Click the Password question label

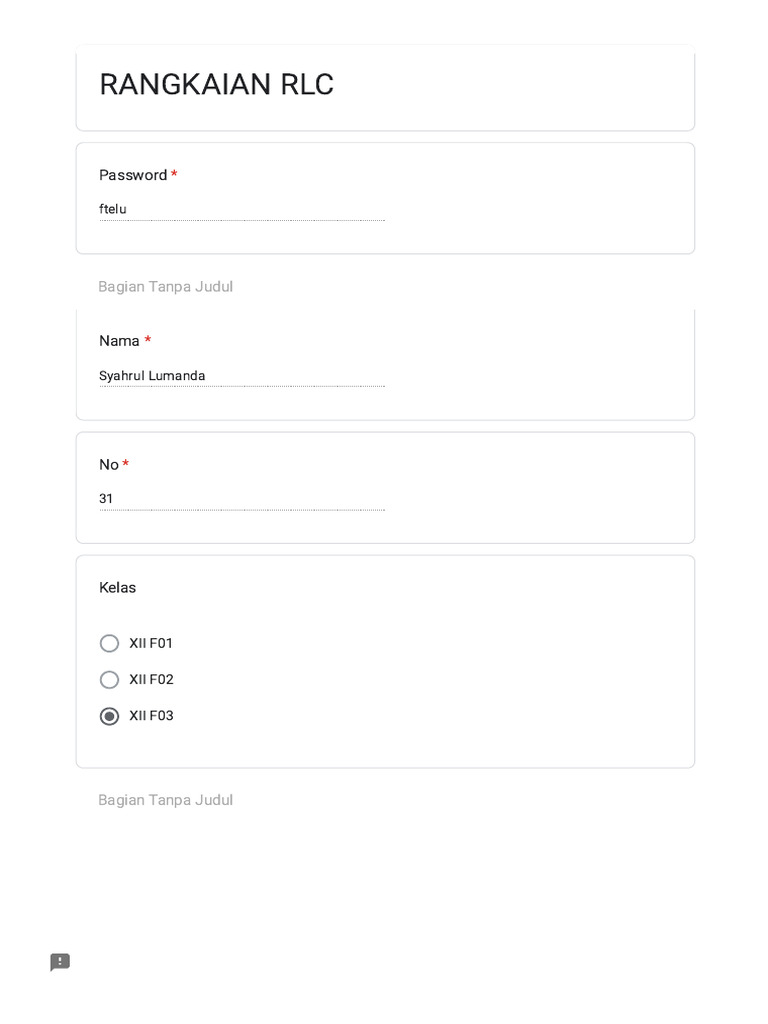click(133, 175)
